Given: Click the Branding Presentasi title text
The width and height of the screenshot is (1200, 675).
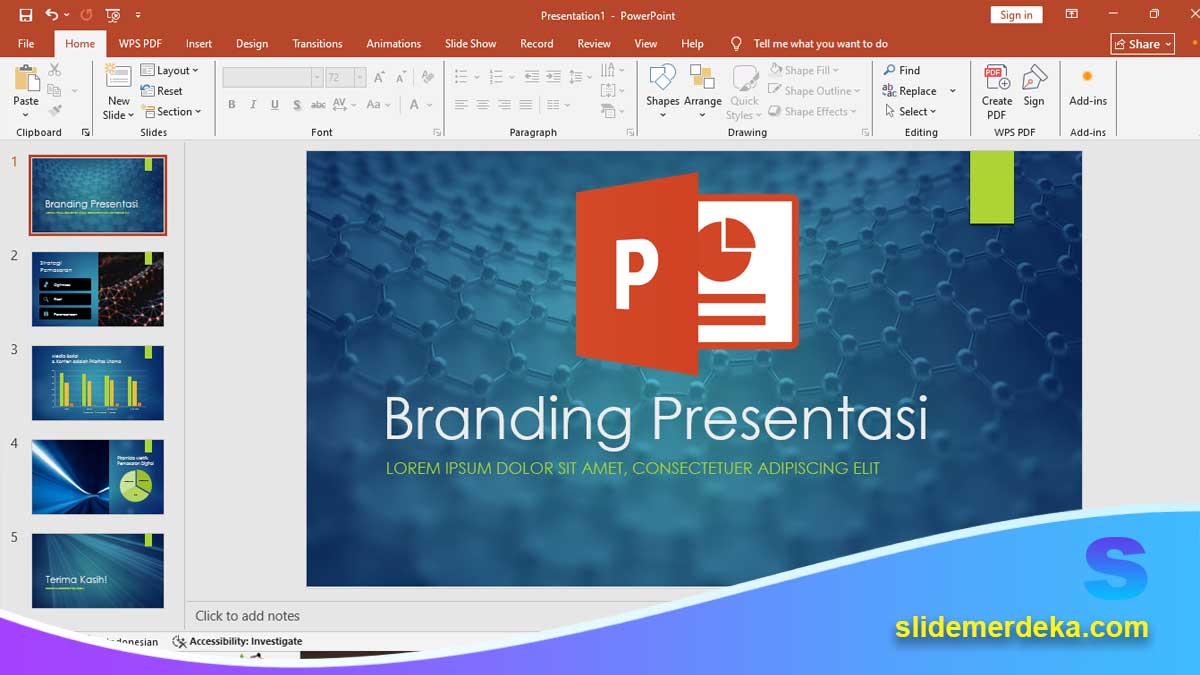Looking at the screenshot, I should (656, 418).
